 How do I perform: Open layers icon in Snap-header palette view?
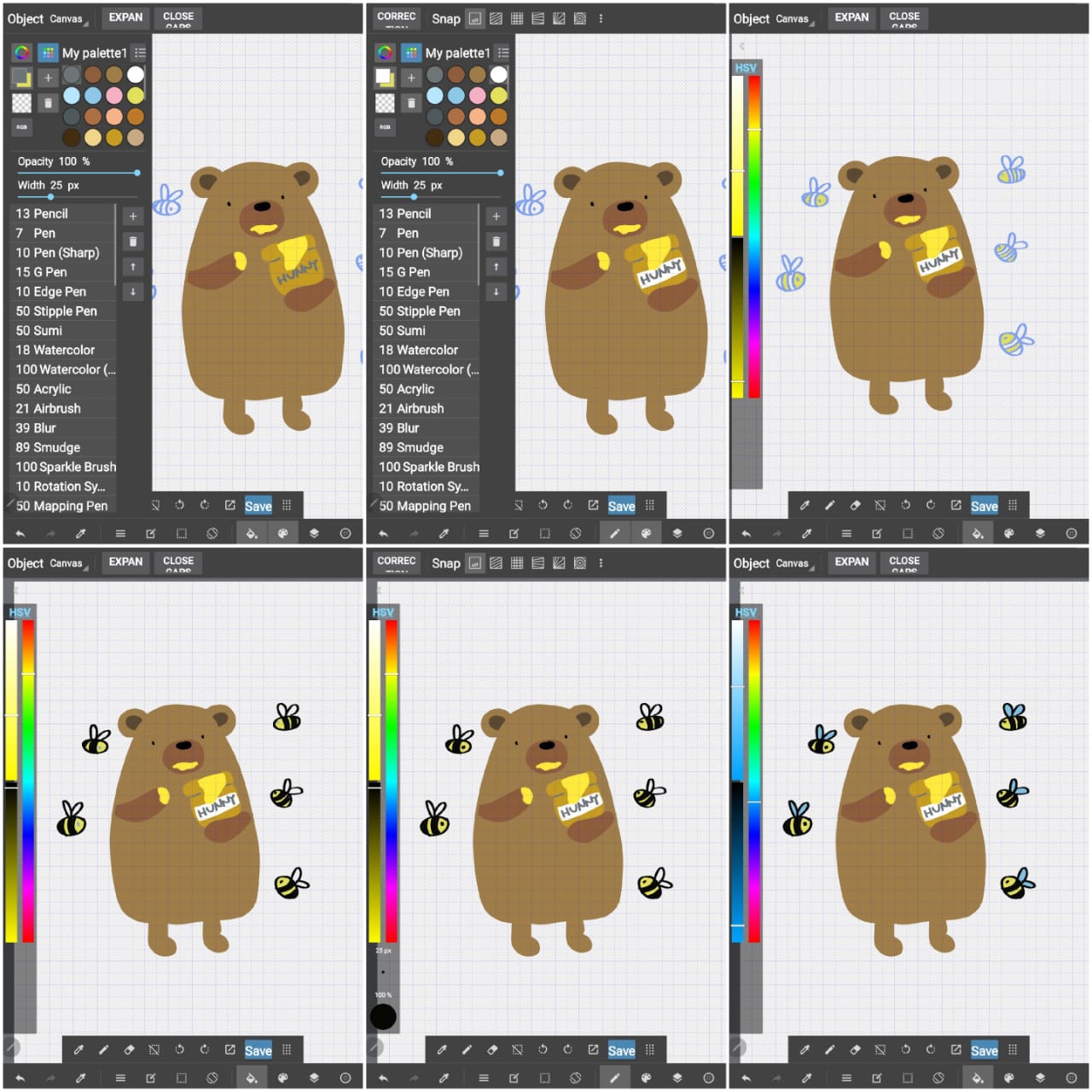pos(677,533)
